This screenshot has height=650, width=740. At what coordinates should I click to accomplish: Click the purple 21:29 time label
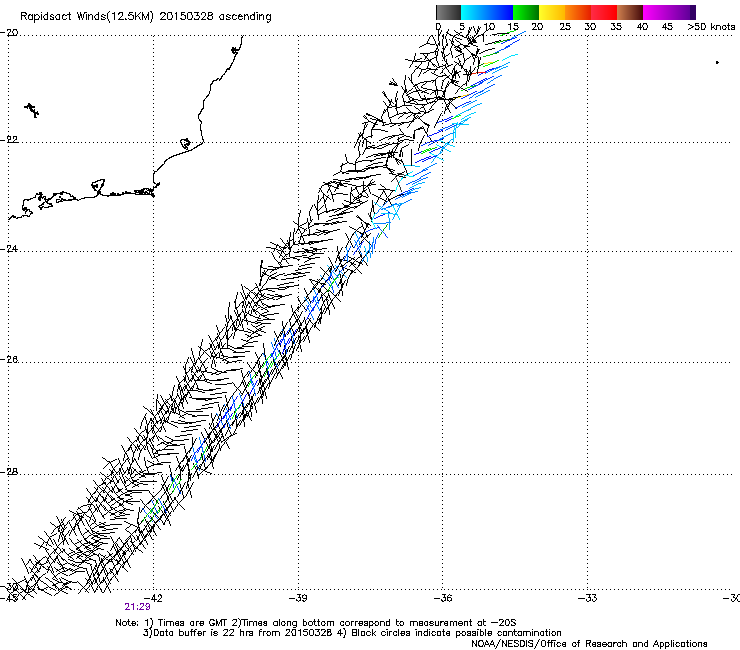tap(137, 607)
